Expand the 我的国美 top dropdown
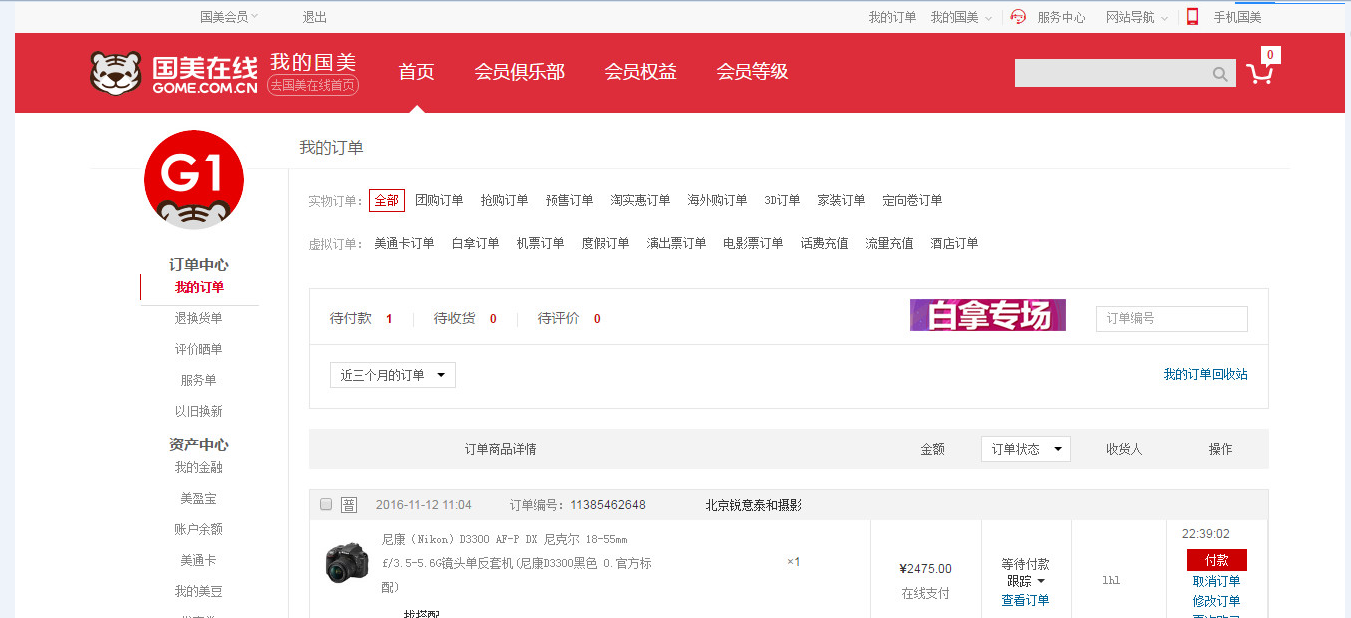 [x=961, y=17]
